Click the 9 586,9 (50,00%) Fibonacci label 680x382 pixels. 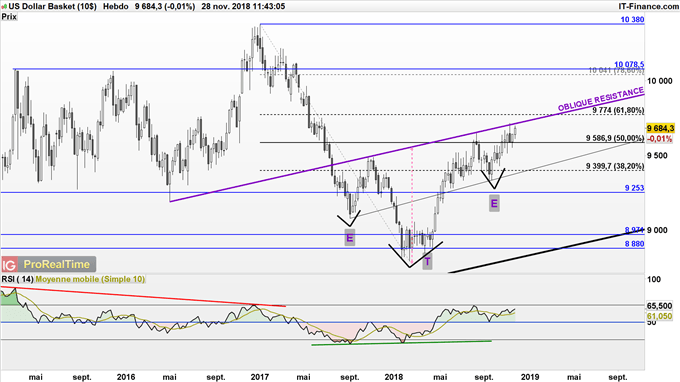tap(615, 138)
